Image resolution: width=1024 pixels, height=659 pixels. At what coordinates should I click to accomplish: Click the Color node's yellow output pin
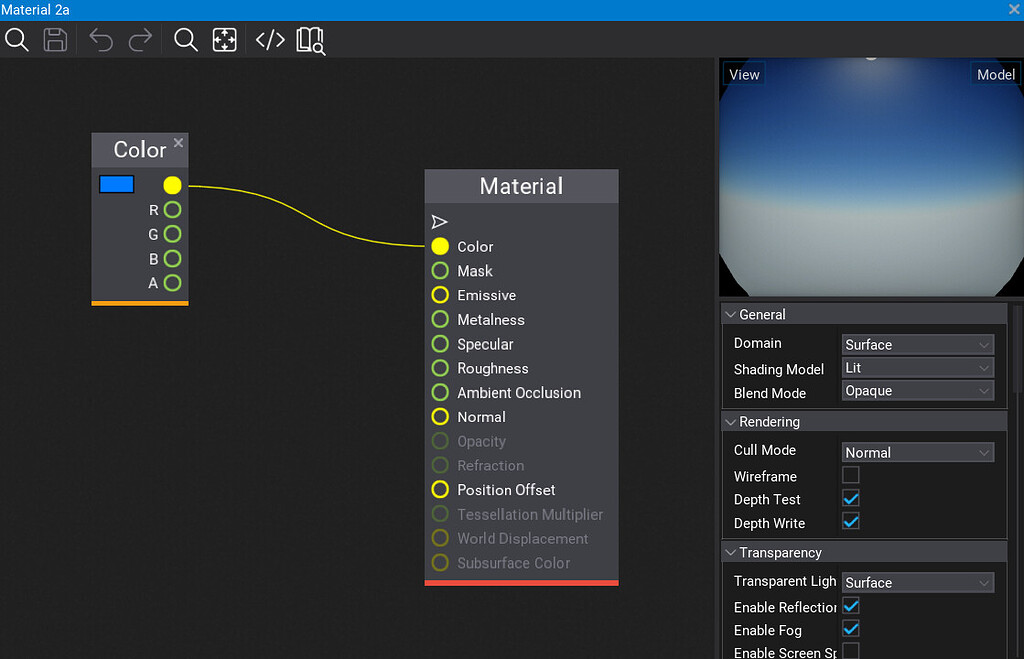tap(172, 185)
